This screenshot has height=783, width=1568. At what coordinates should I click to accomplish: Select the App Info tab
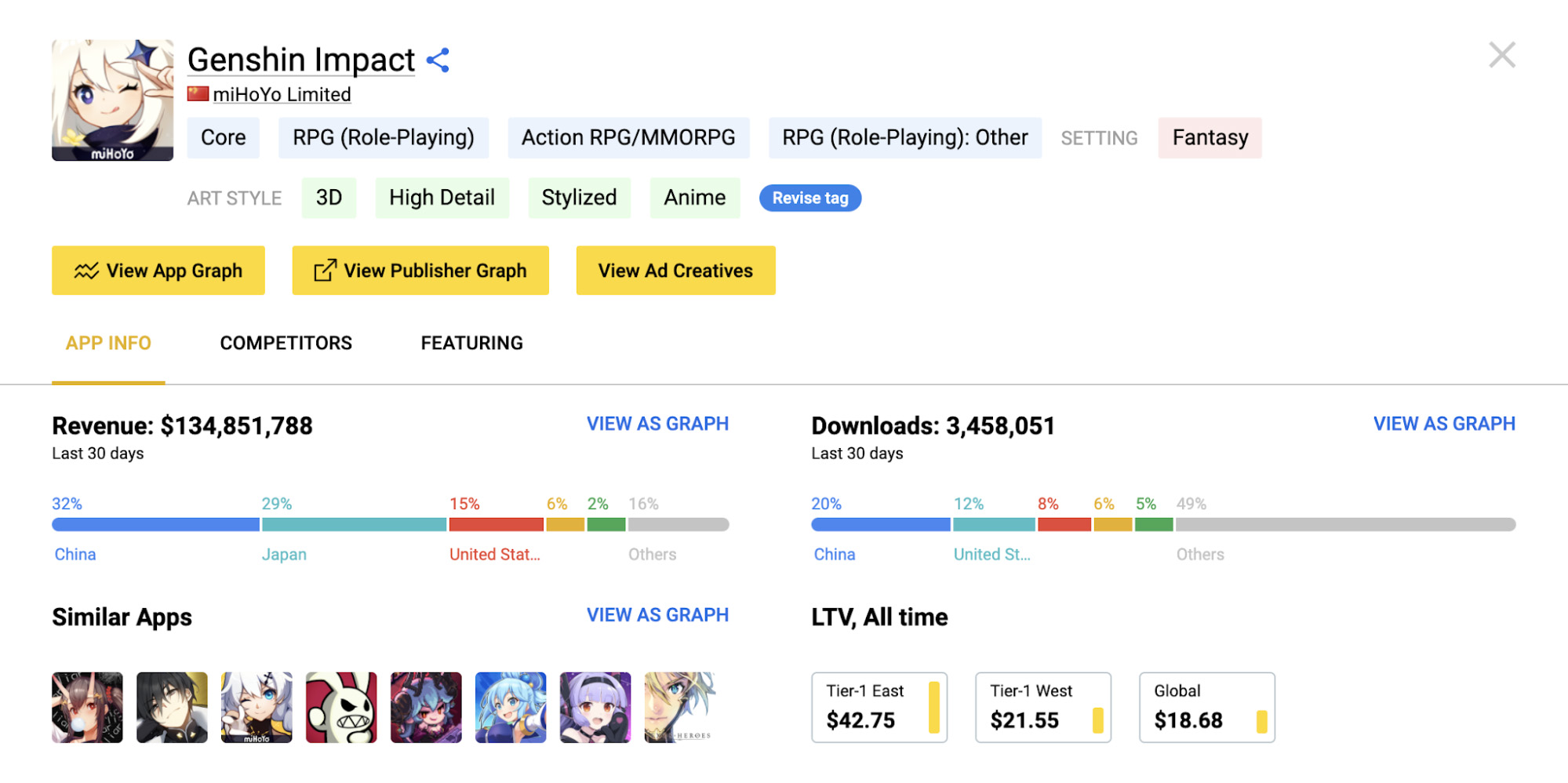tap(108, 343)
